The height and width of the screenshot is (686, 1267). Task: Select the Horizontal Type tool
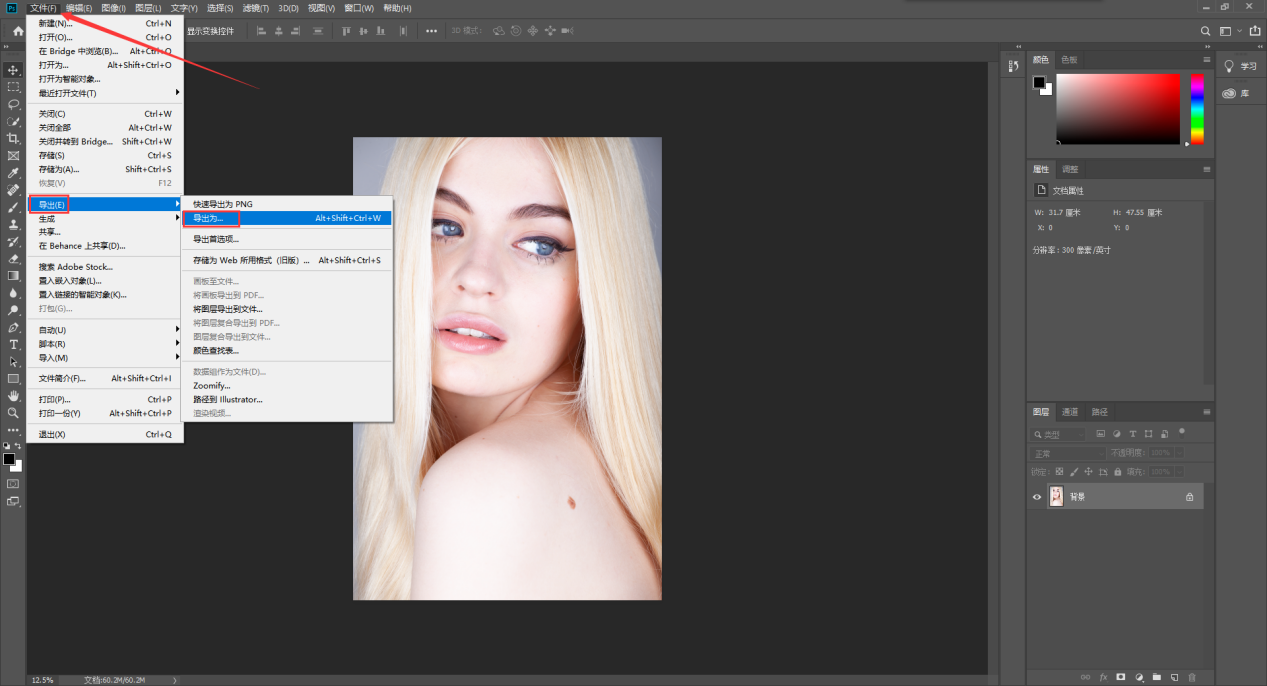[x=13, y=344]
